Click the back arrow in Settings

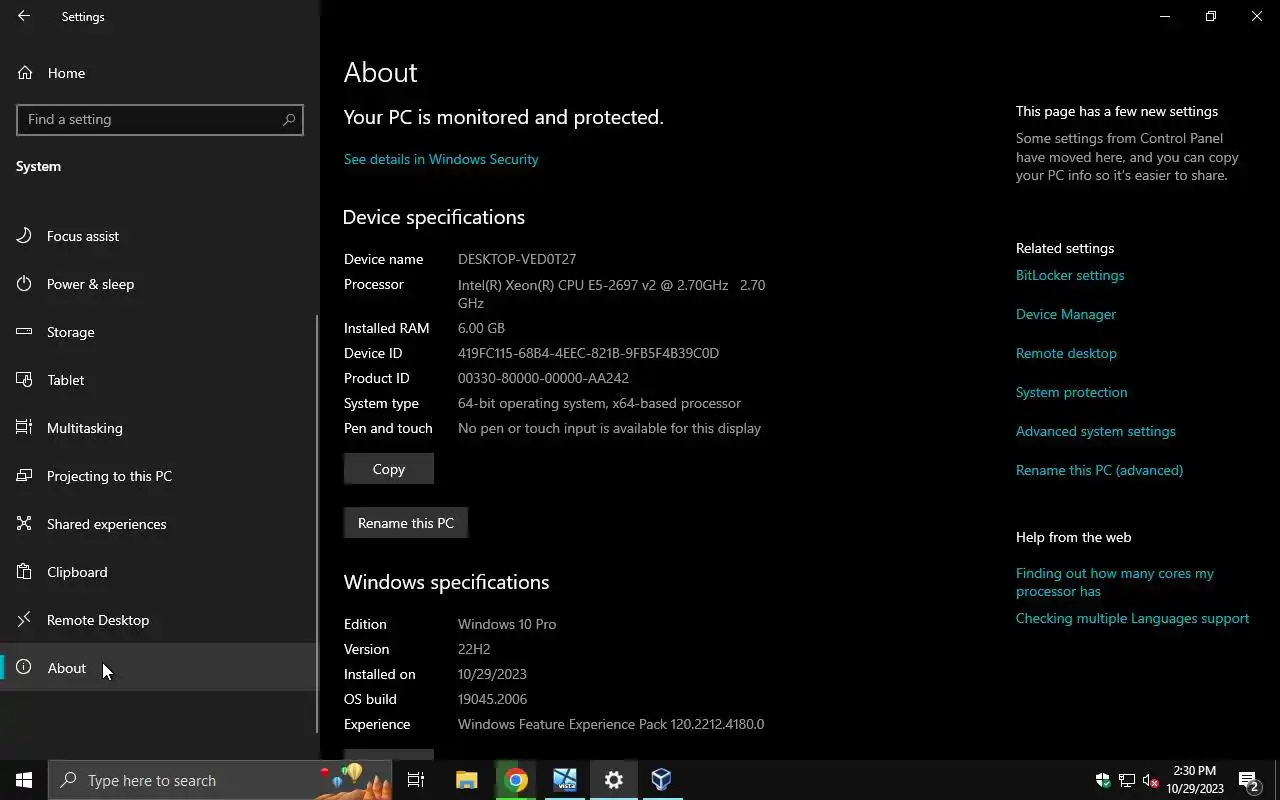tap(24, 16)
